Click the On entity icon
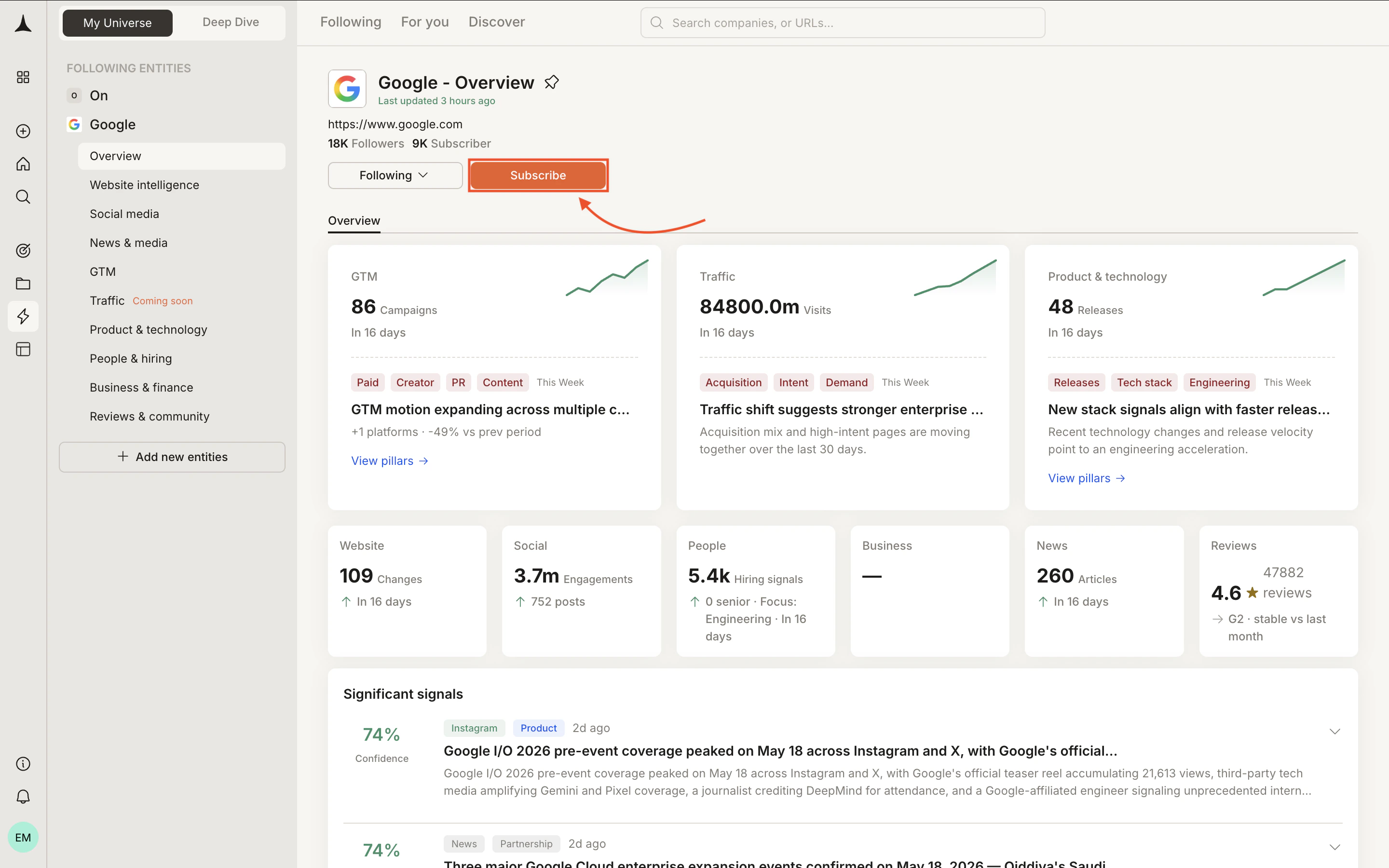This screenshot has width=1389, height=868. (74, 95)
